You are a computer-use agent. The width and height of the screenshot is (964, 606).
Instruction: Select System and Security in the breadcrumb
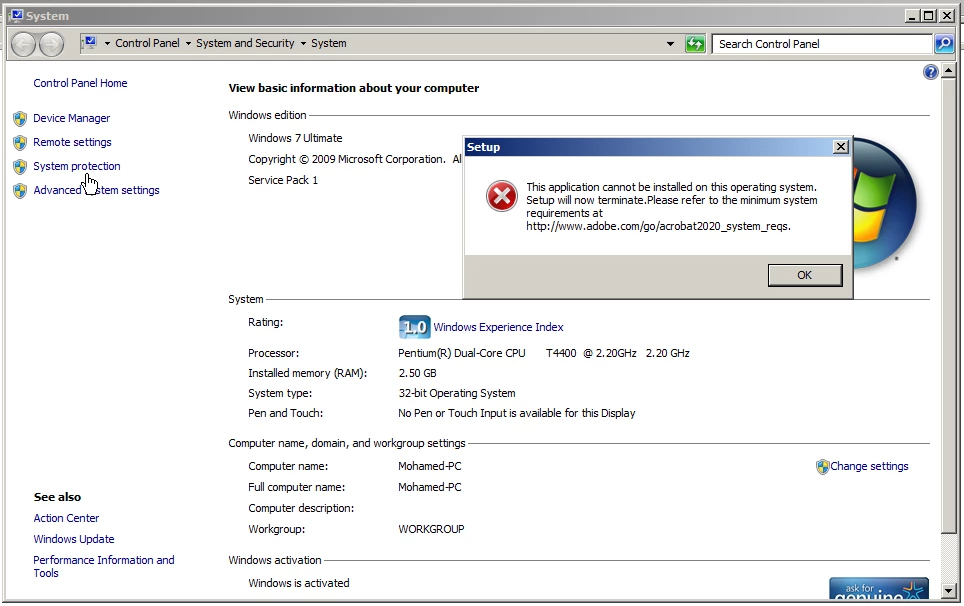click(245, 43)
